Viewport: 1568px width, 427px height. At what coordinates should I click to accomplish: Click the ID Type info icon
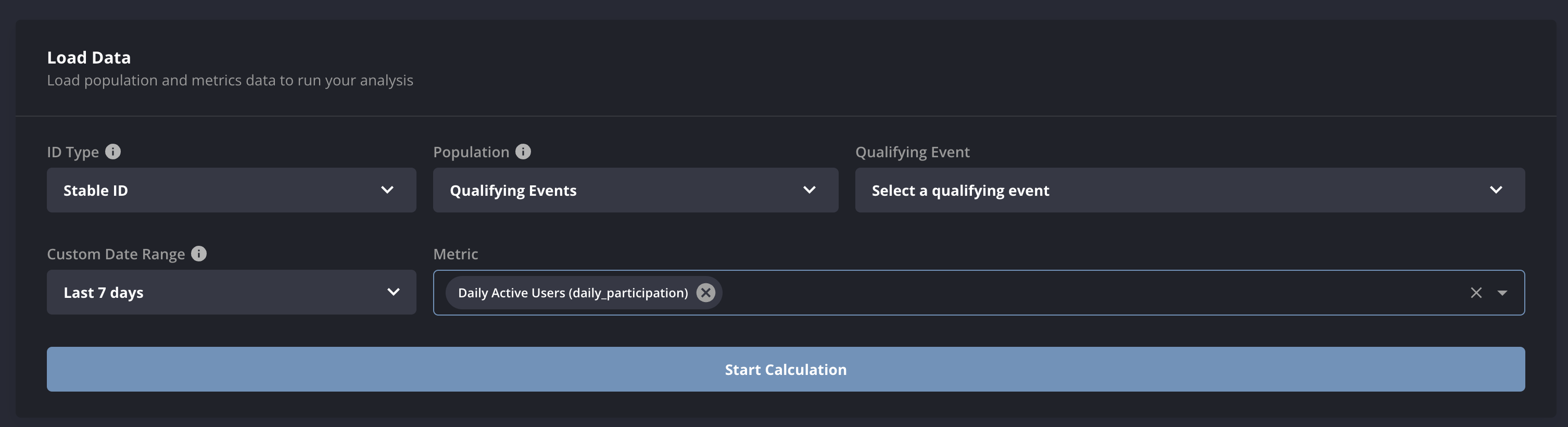pos(113,152)
